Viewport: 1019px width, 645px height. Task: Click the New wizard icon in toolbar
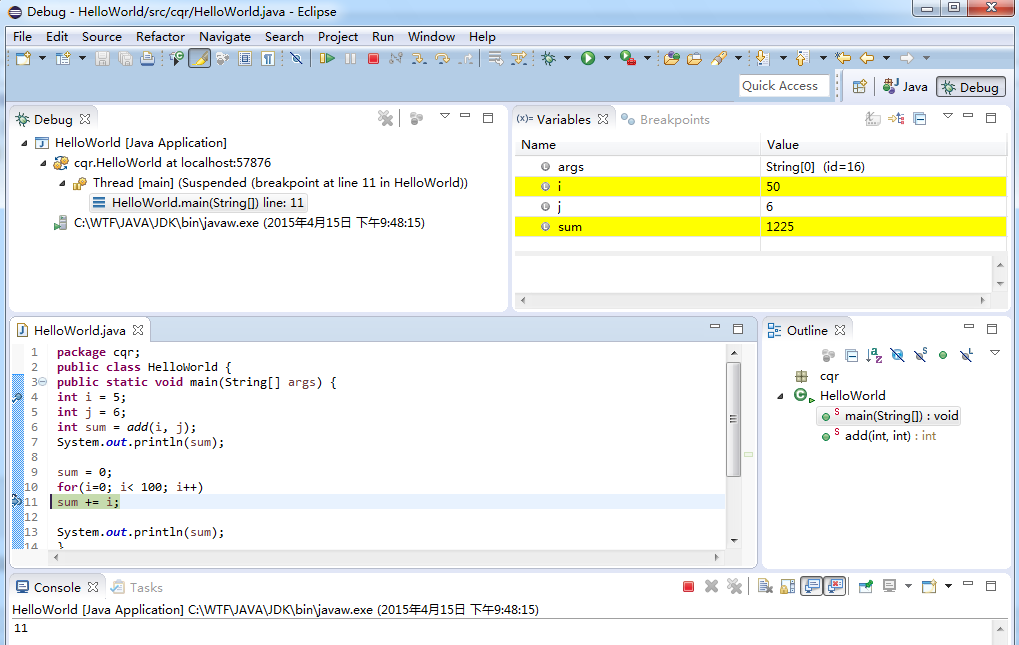(x=23, y=58)
